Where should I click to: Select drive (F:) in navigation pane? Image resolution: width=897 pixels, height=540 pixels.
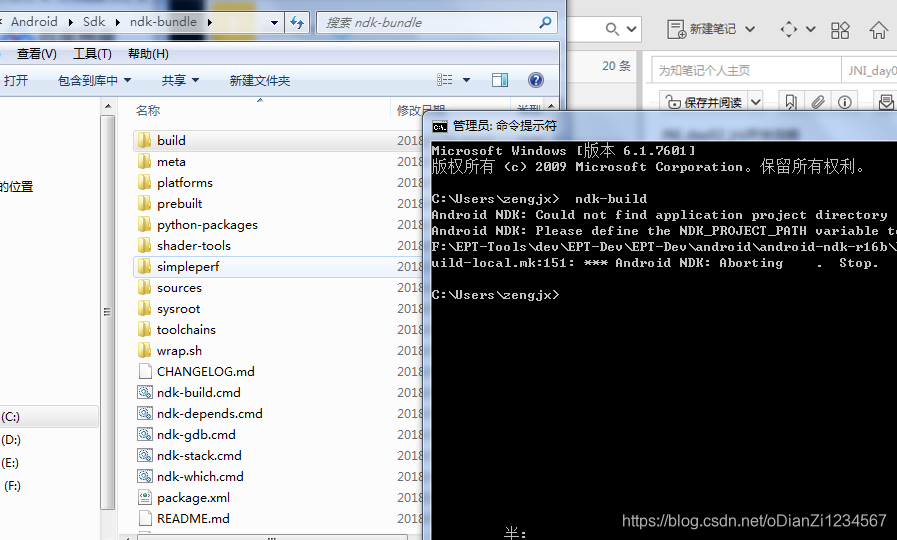click(x=12, y=486)
